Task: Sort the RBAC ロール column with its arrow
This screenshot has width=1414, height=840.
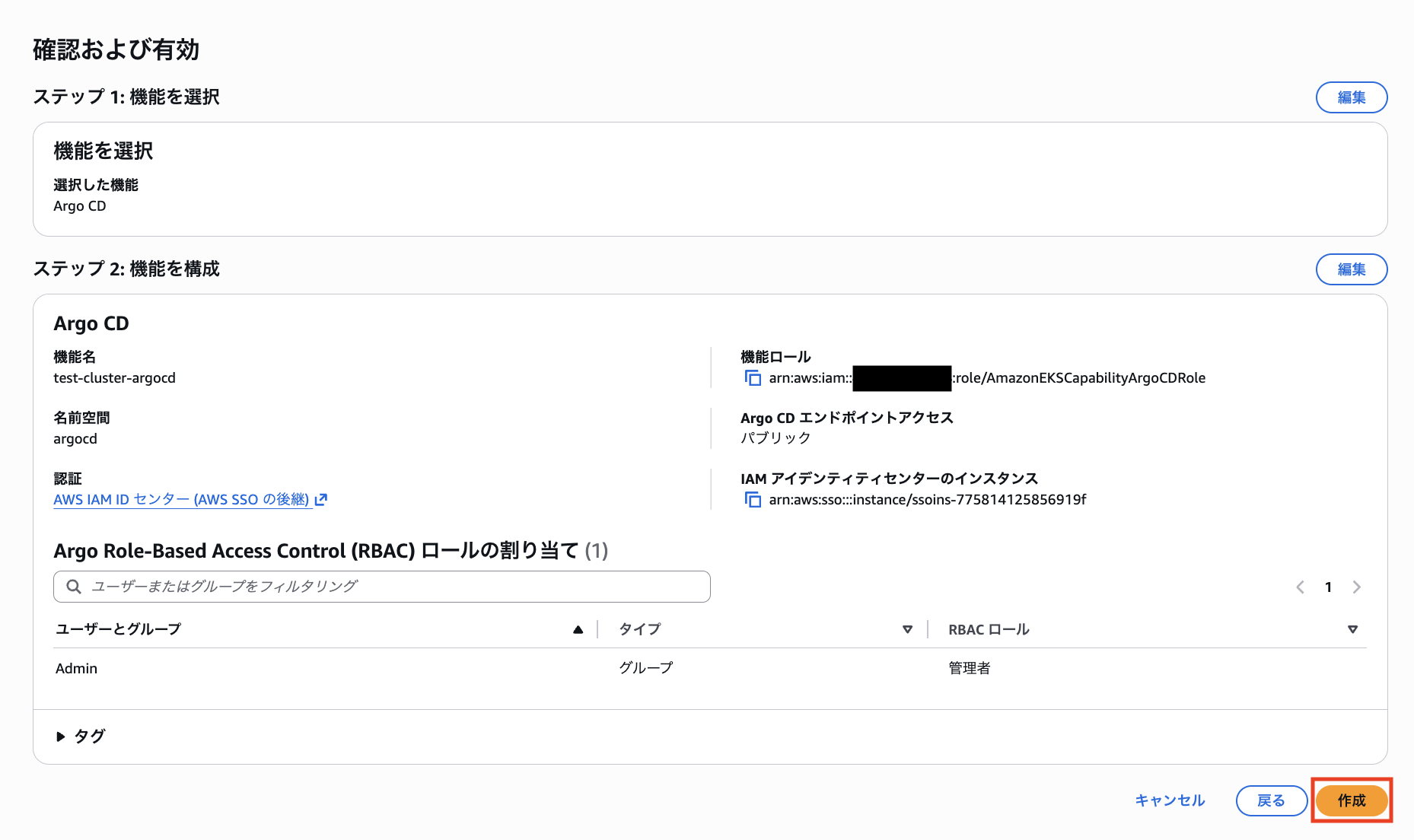Action: pos(1352,629)
